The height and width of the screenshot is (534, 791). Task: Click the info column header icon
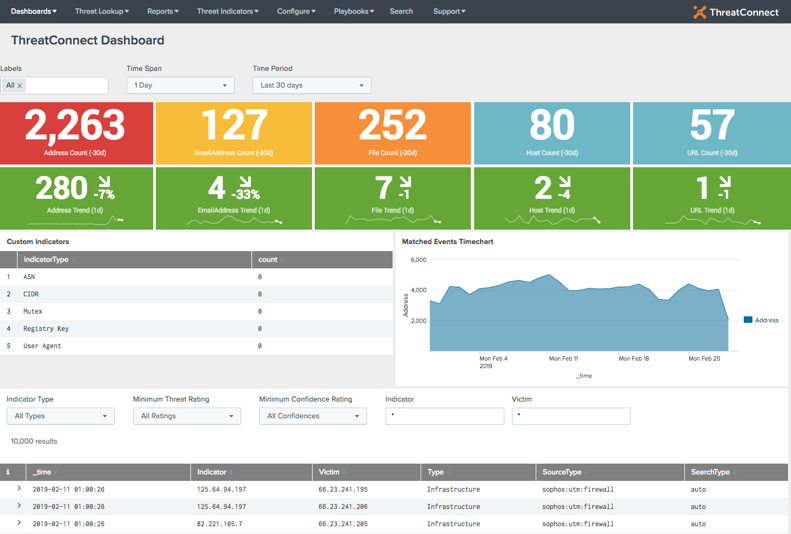[x=8, y=472]
